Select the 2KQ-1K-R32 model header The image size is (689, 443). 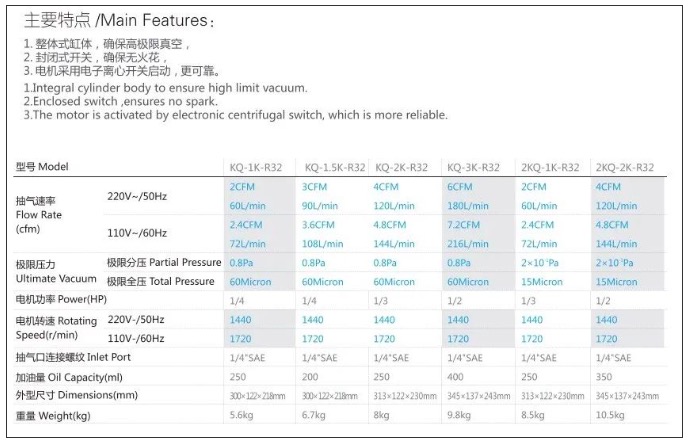tap(550, 167)
